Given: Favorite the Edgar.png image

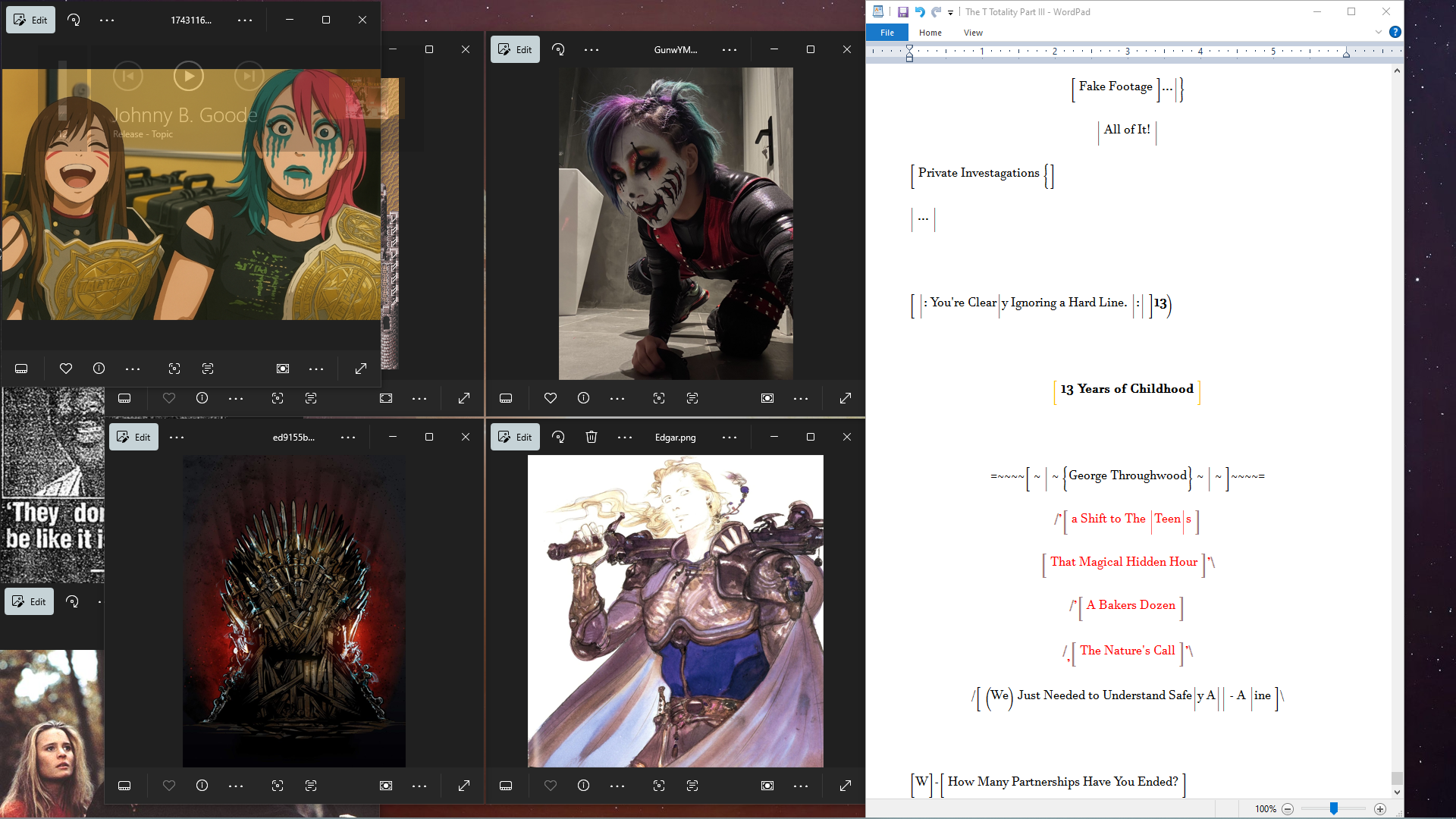Looking at the screenshot, I should (551, 786).
